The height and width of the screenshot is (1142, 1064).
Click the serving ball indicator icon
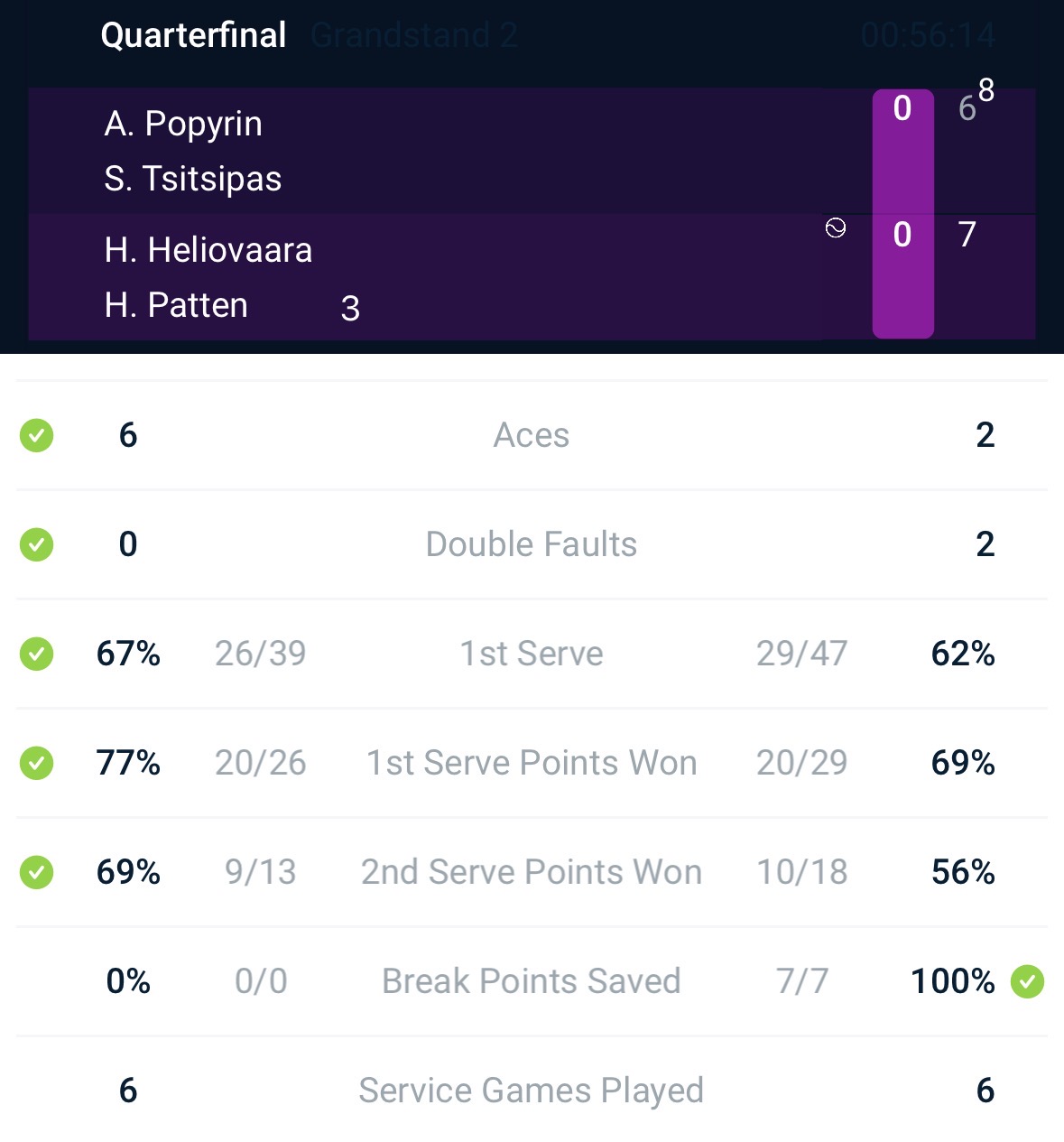(836, 228)
